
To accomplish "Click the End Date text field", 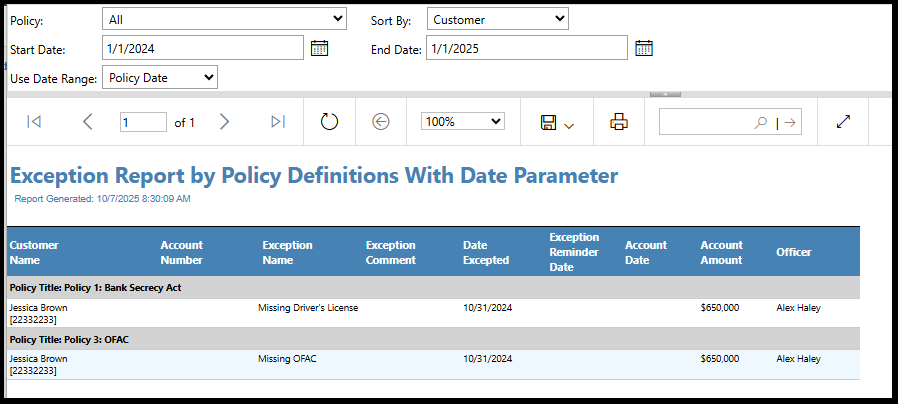I will click(526, 48).
